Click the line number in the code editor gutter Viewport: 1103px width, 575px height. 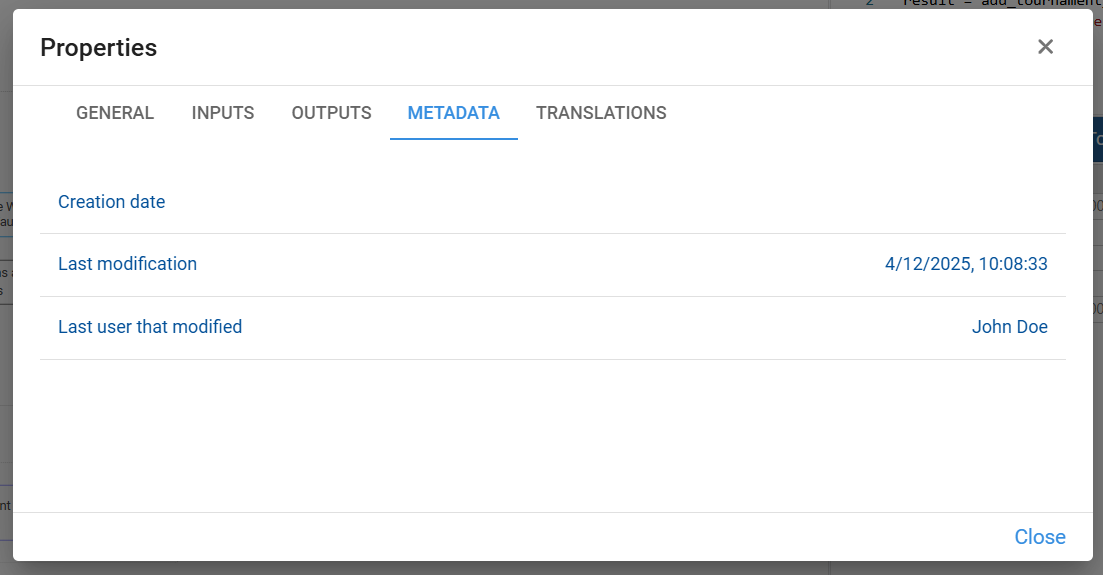coord(869,3)
